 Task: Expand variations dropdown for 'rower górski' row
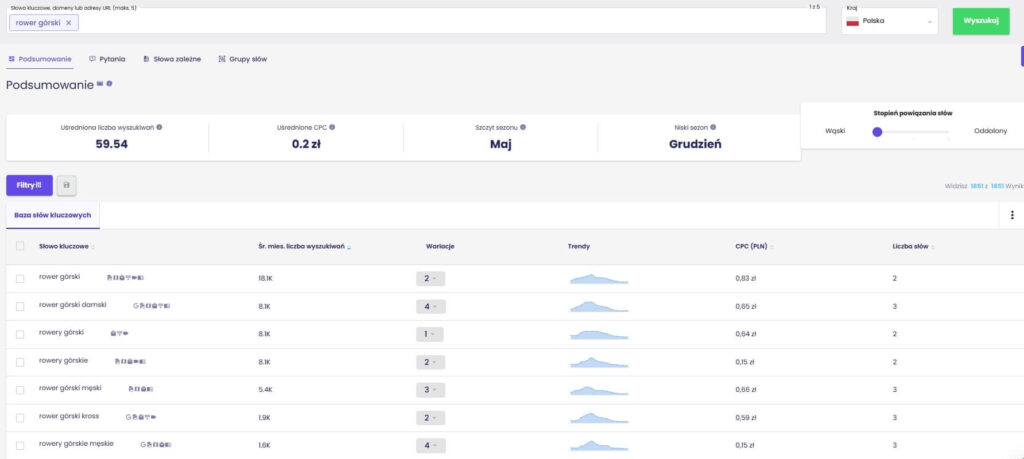tap(430, 278)
